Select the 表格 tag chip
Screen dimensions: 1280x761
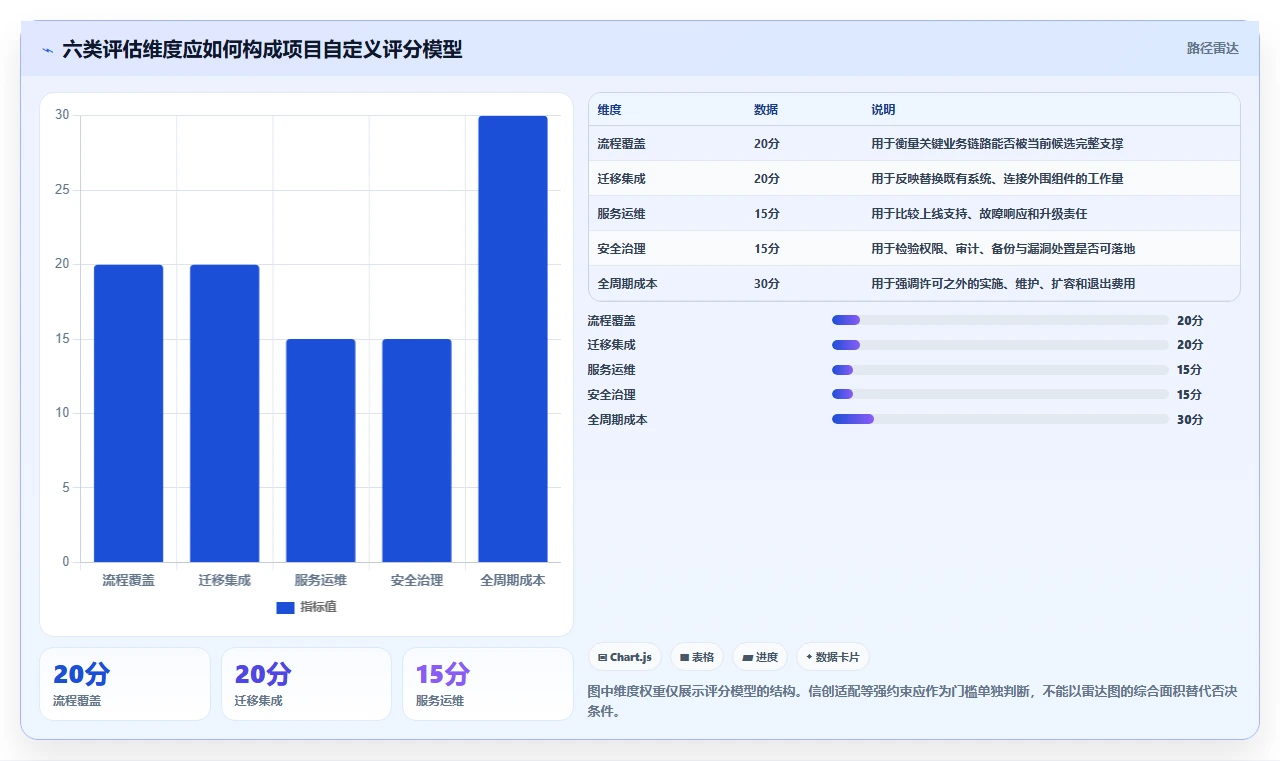click(x=697, y=657)
